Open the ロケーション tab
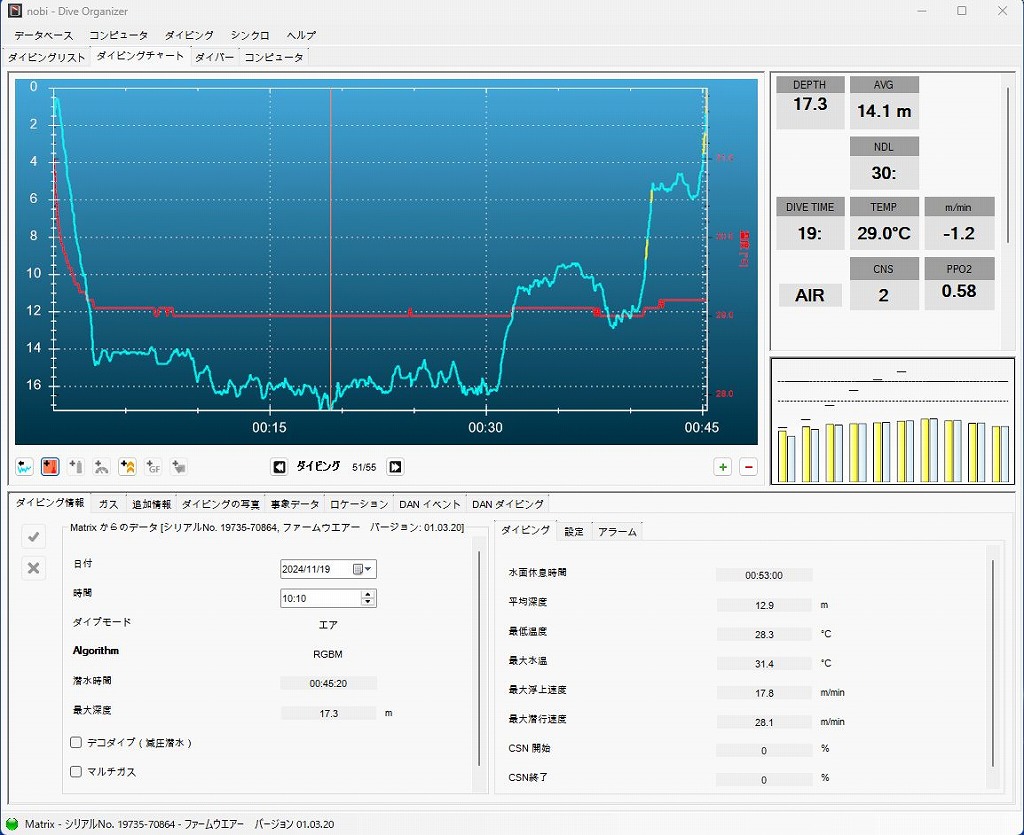1024x835 pixels. click(x=359, y=504)
